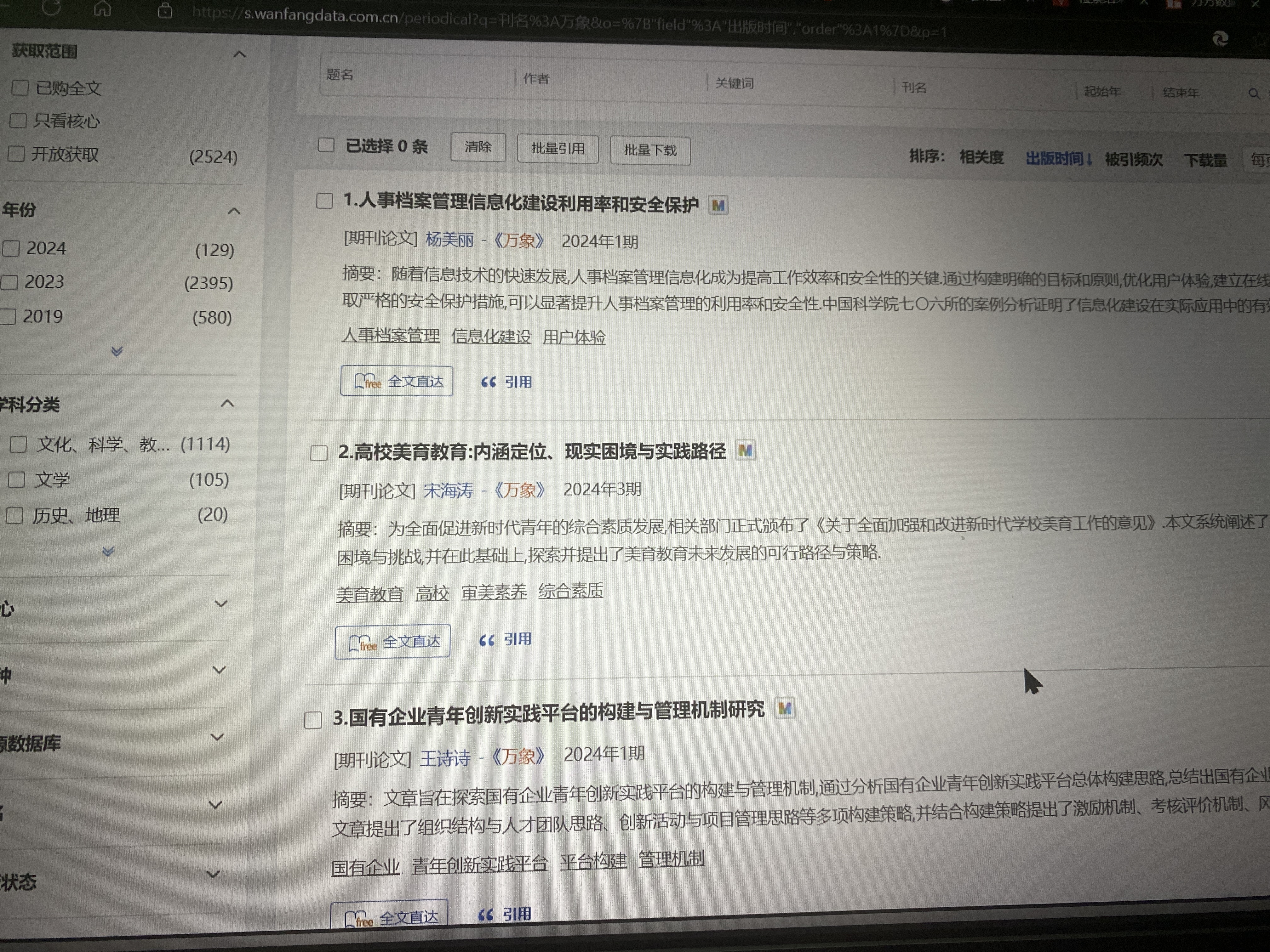
Task: Sort results by 被引频次
Action: [x=1133, y=160]
